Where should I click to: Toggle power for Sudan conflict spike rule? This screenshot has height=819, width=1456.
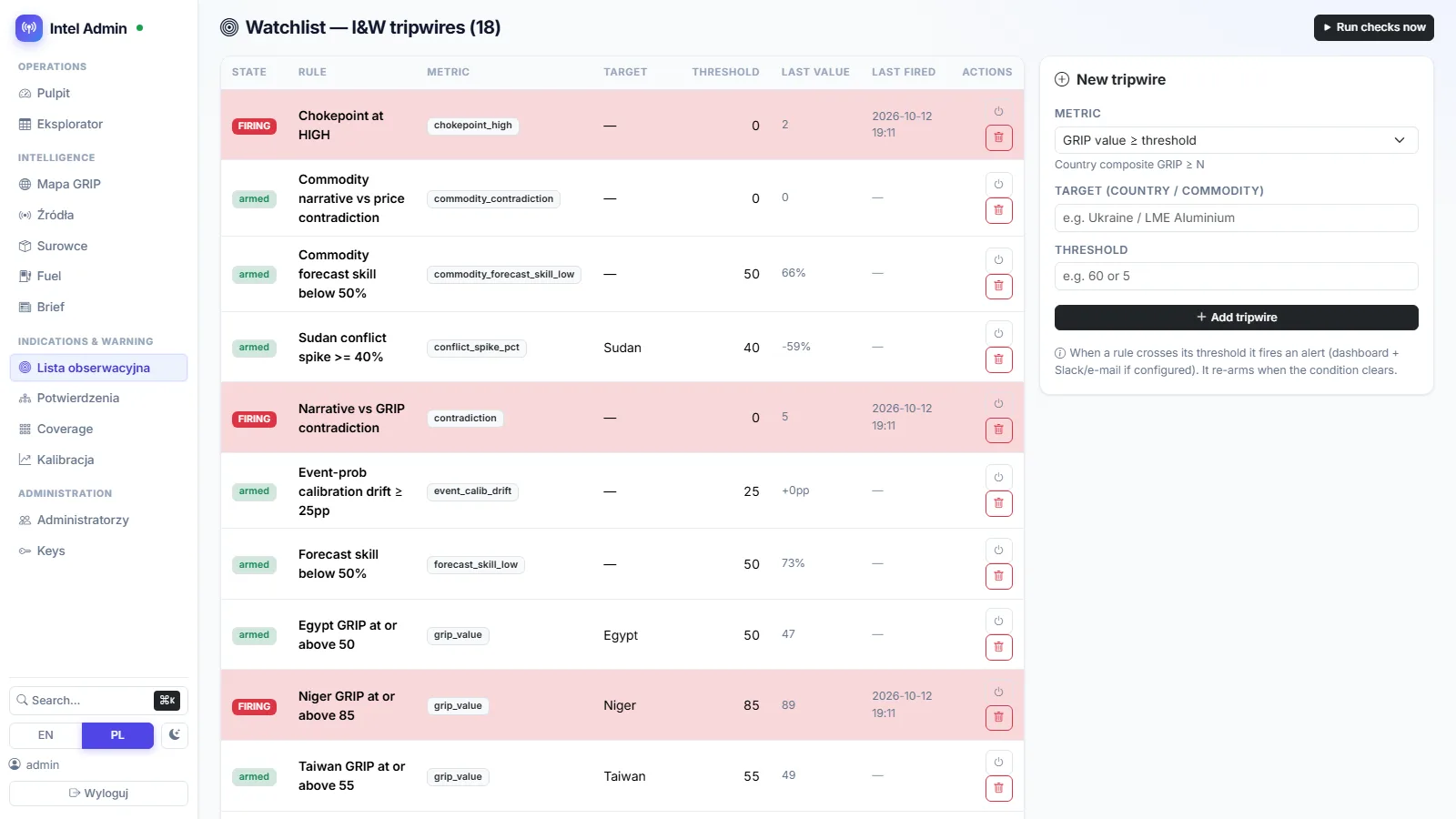998,333
